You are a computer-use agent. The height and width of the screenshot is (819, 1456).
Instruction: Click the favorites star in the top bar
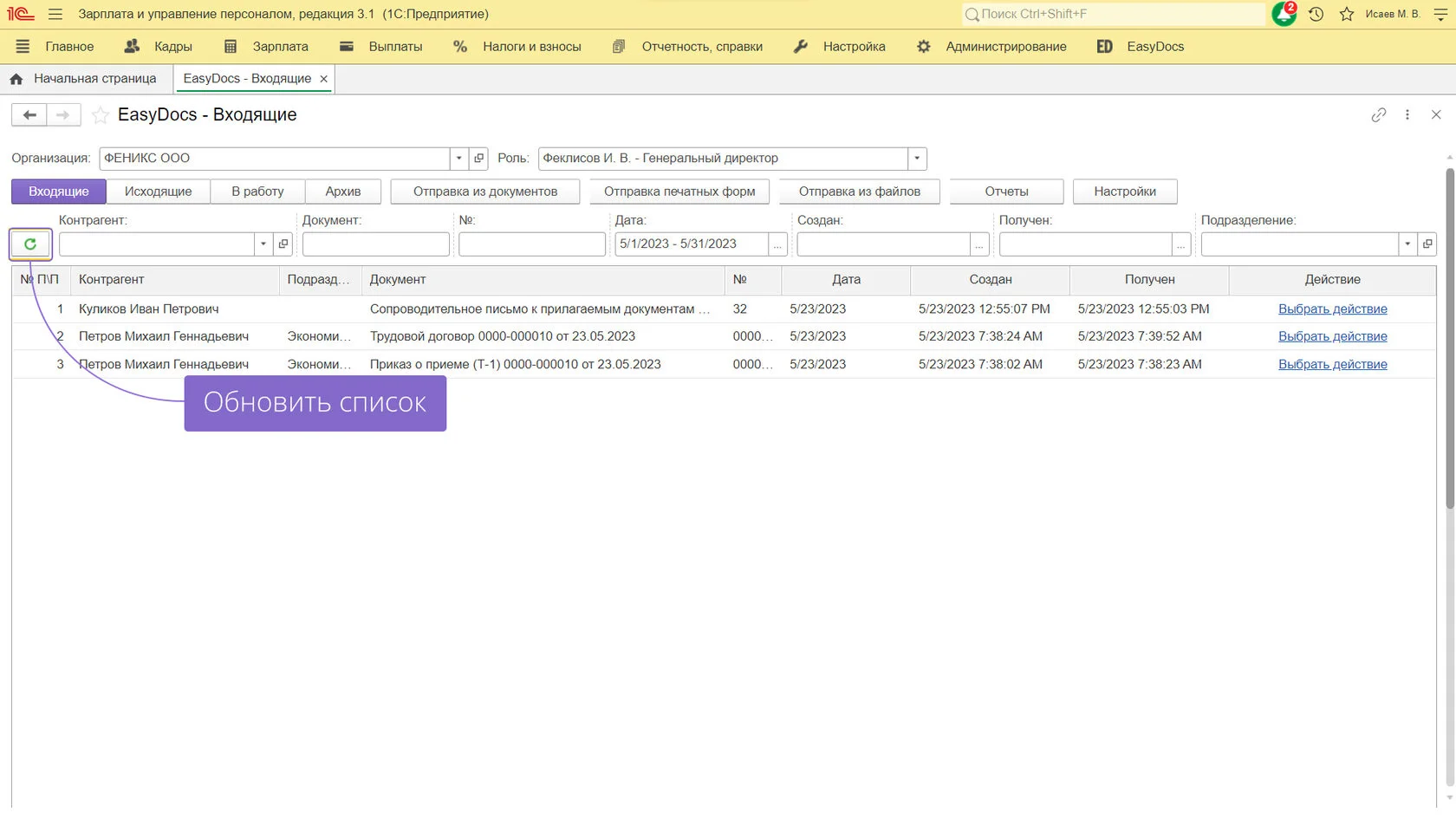tap(1346, 14)
